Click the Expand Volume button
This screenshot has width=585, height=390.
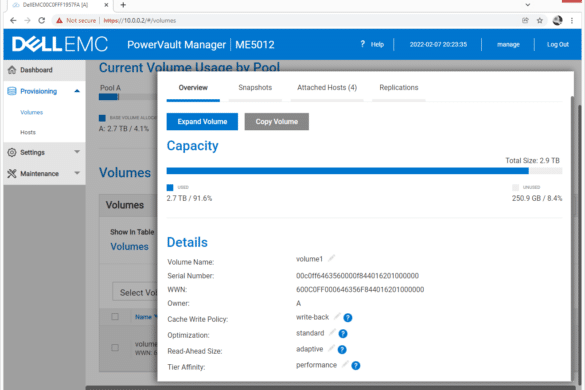[202, 122]
